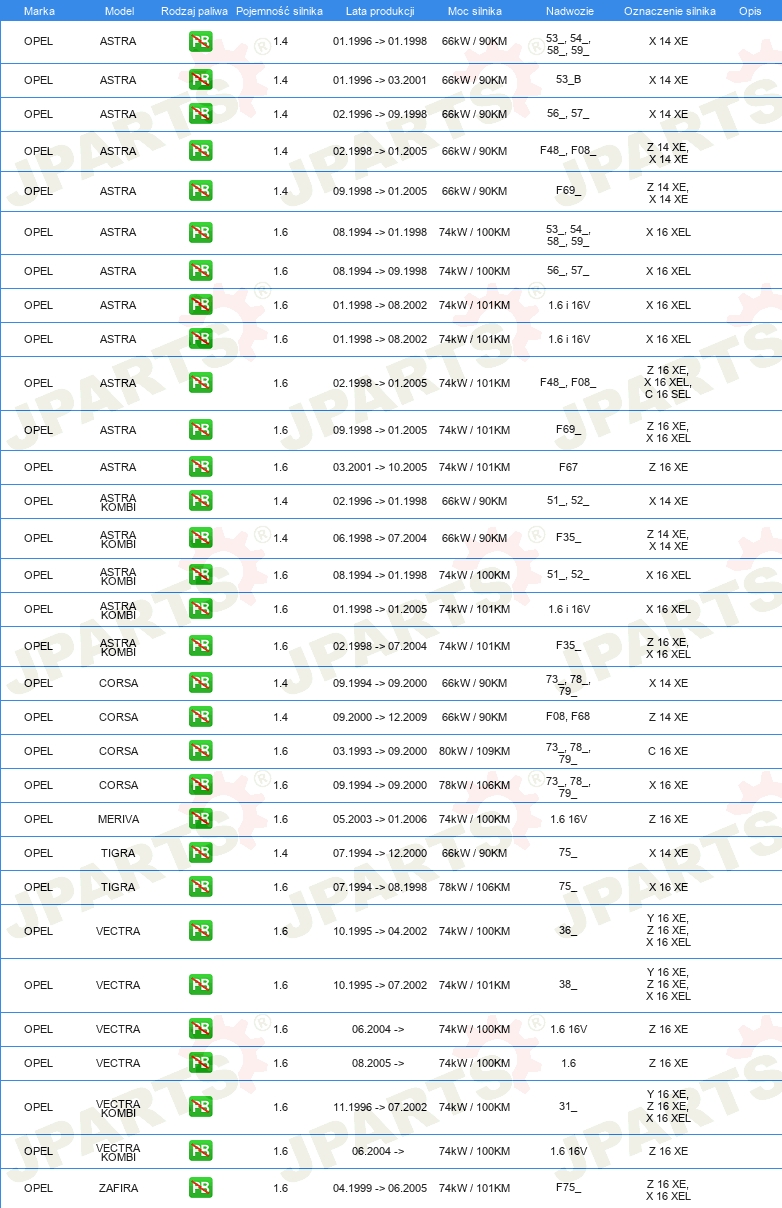The width and height of the screenshot is (782, 1208).
Task: Select the fuel icon in the TIGRA 1.6 row
Action: coord(200,887)
